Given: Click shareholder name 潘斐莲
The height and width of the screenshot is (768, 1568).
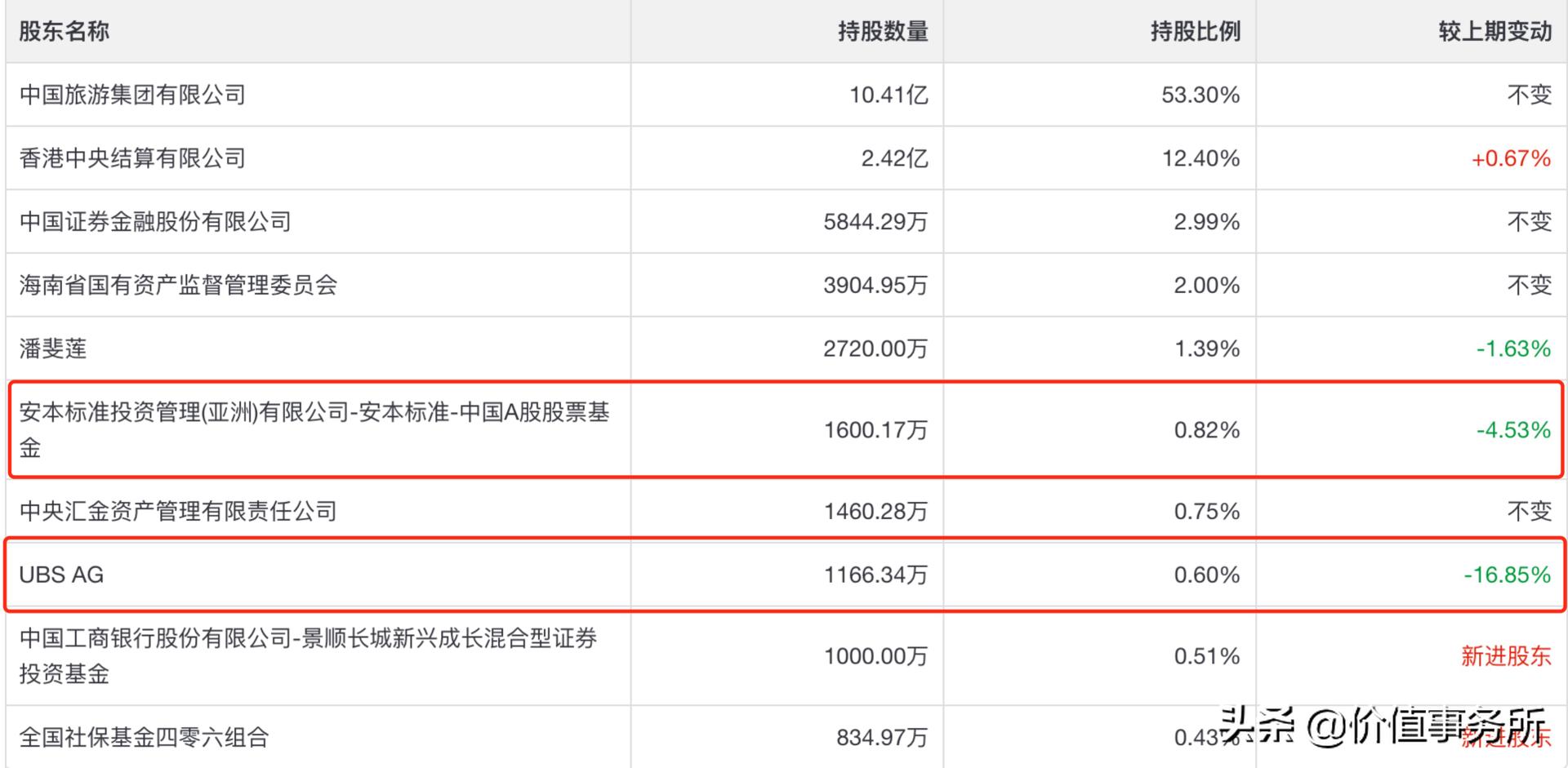Looking at the screenshot, I should pyautogui.click(x=53, y=348).
